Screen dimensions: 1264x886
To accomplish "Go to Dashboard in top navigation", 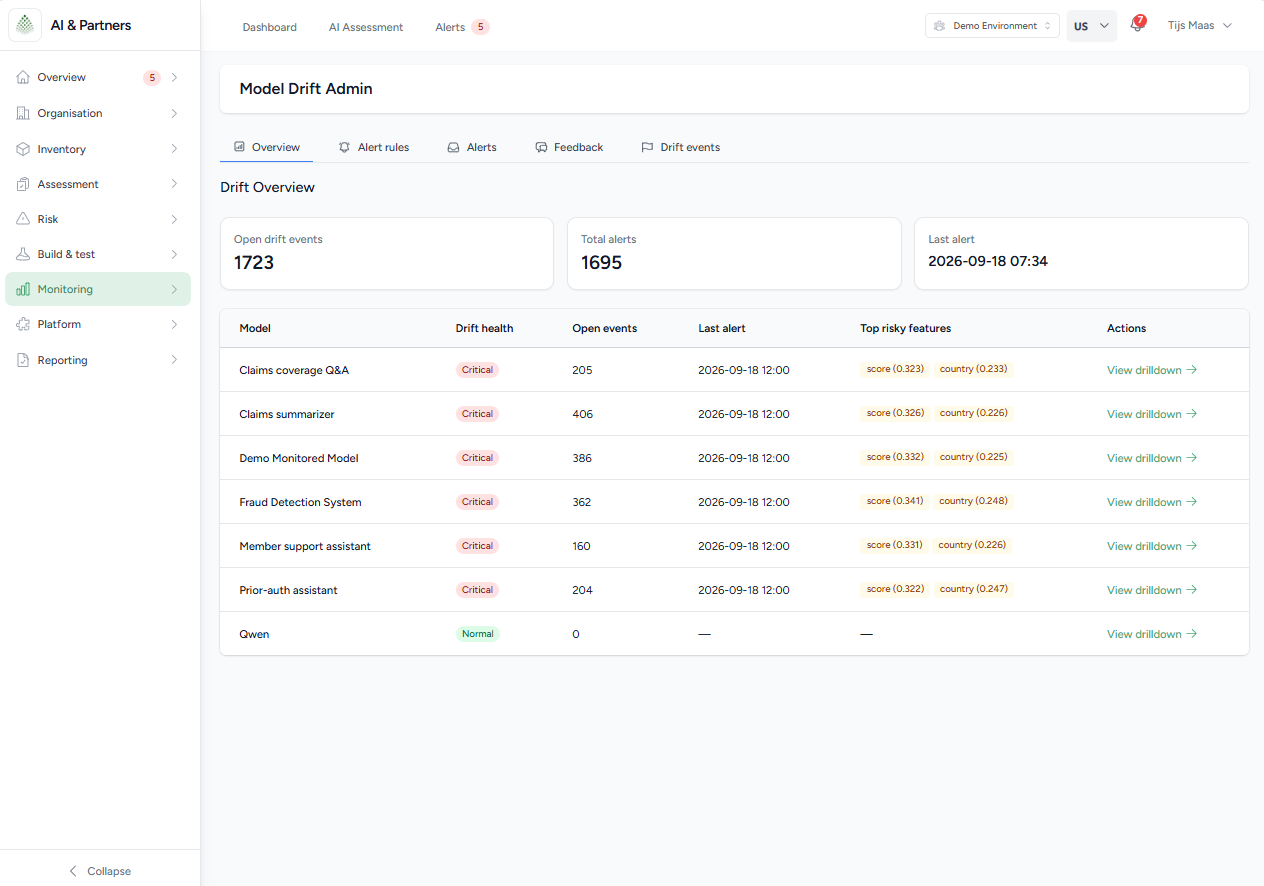I will (270, 27).
